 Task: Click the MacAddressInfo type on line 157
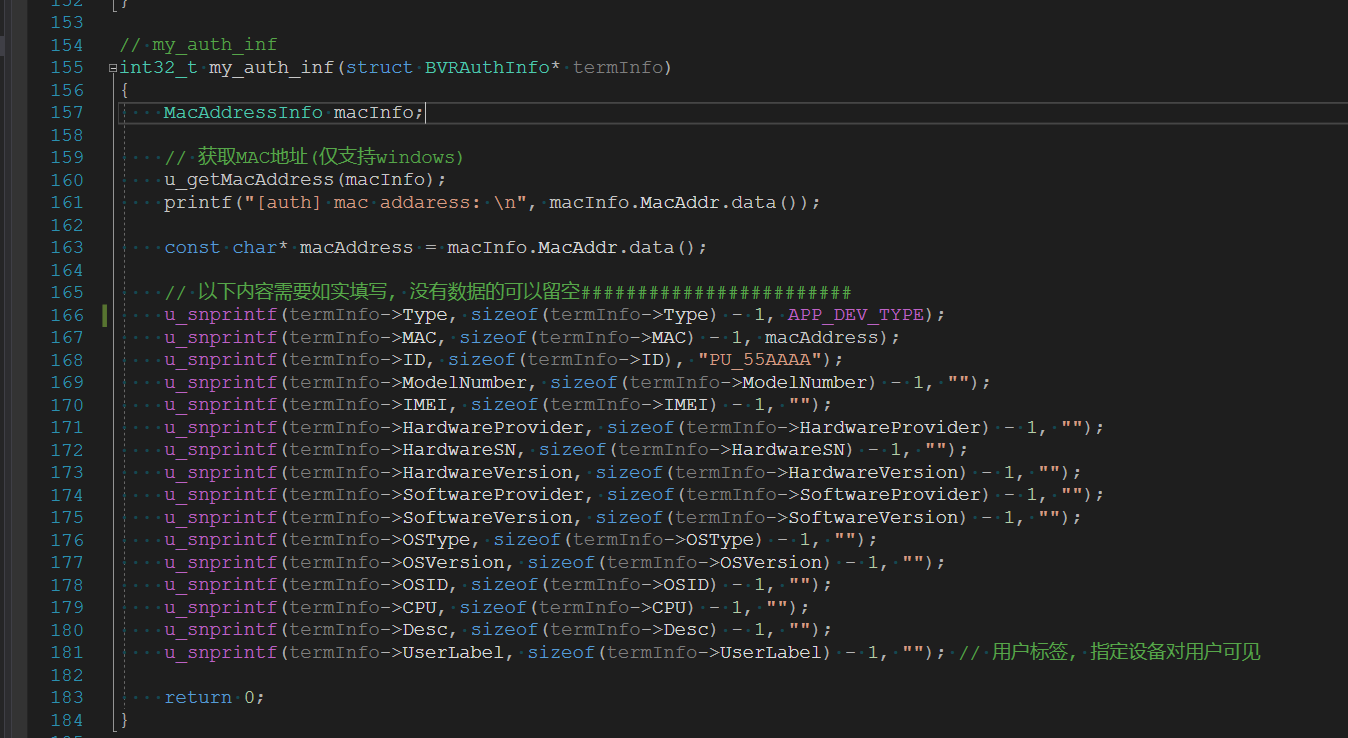click(243, 113)
